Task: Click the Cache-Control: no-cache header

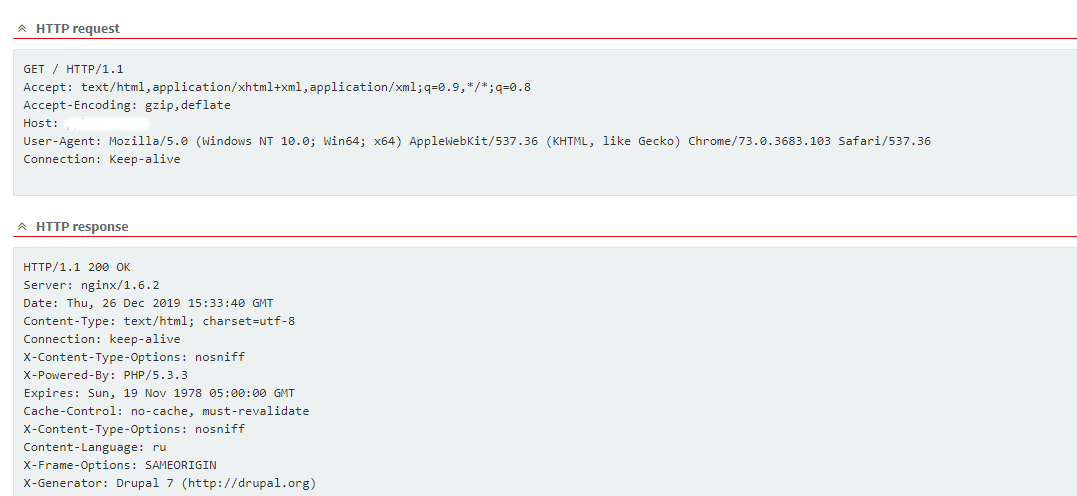Action: pos(166,411)
